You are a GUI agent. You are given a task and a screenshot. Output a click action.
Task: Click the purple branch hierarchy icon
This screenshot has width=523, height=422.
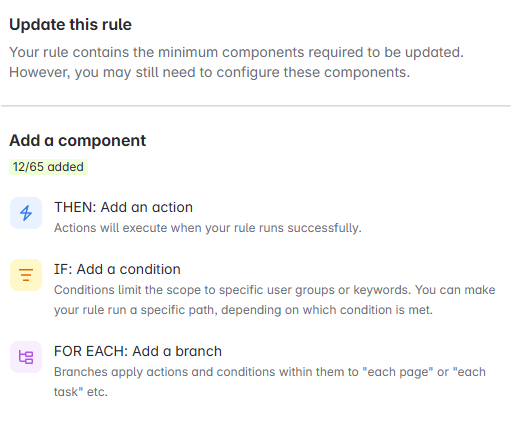26,357
